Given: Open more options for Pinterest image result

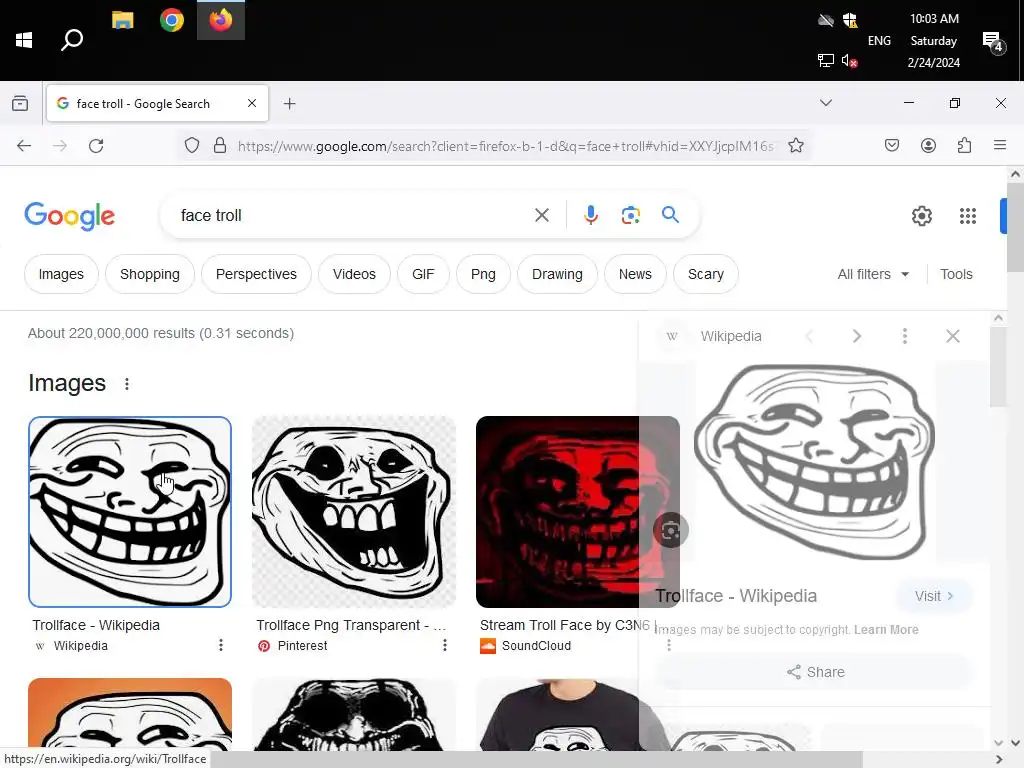Looking at the screenshot, I should pos(445,645).
